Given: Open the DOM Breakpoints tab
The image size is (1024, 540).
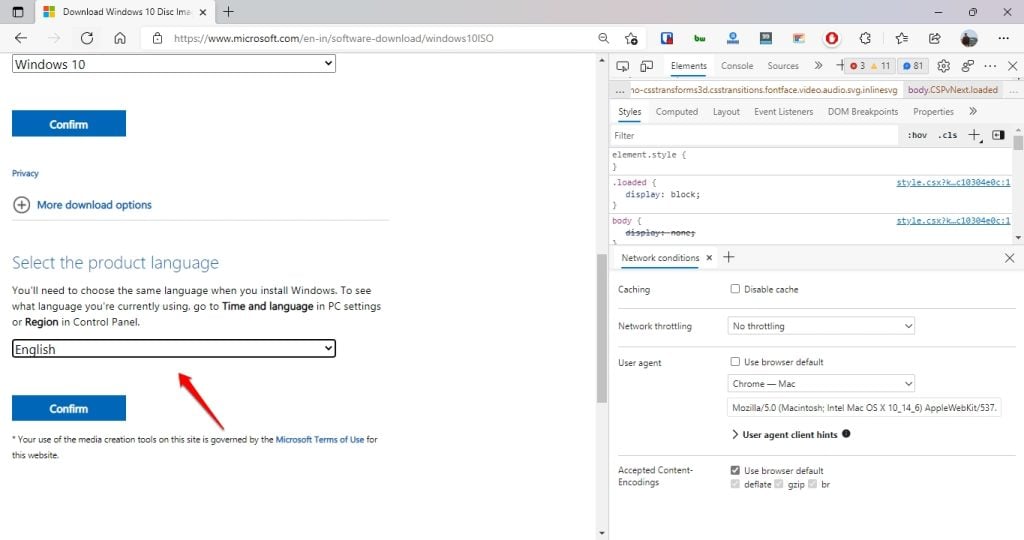Looking at the screenshot, I should (x=863, y=112).
